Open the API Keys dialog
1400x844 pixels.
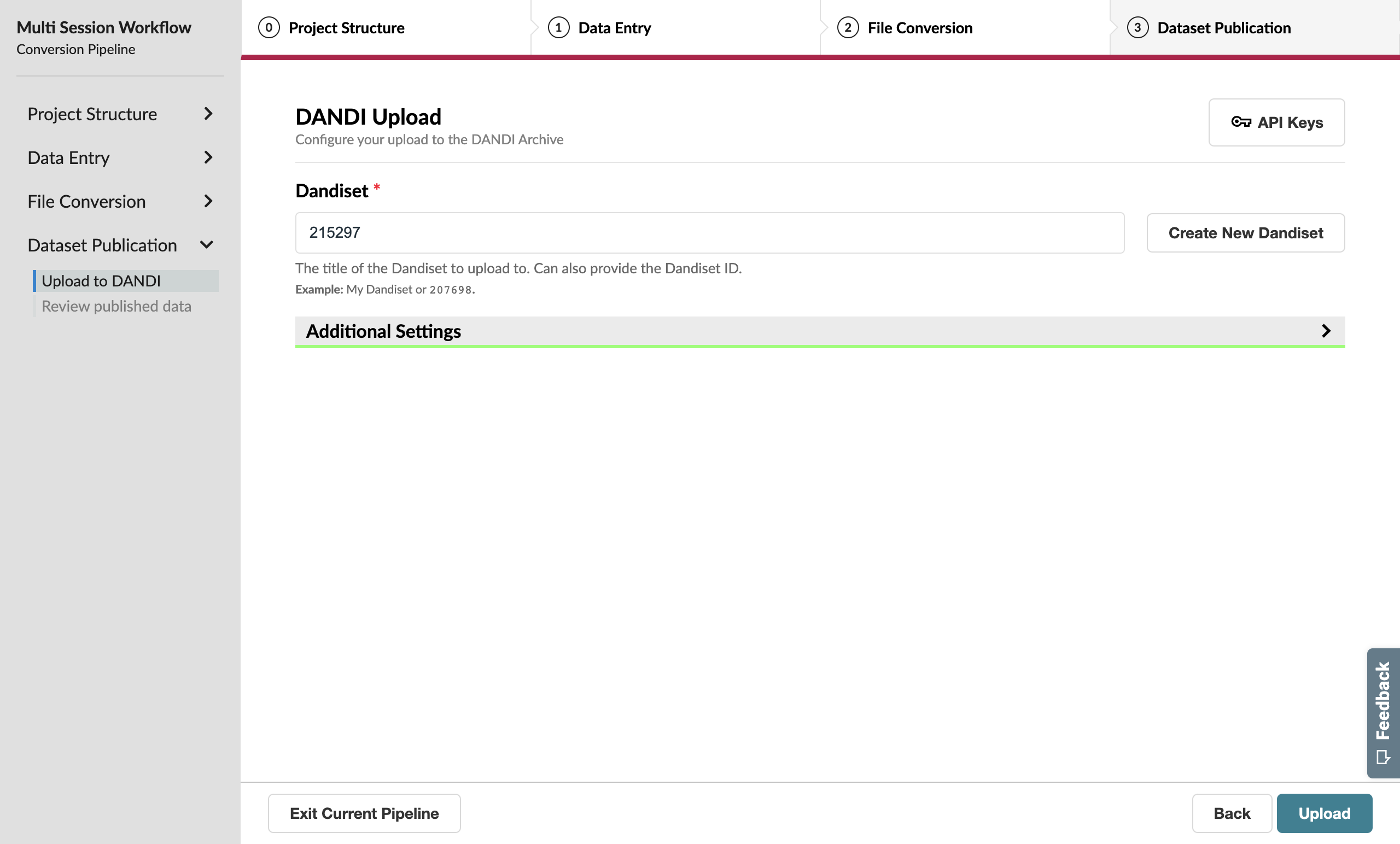pos(1276,122)
